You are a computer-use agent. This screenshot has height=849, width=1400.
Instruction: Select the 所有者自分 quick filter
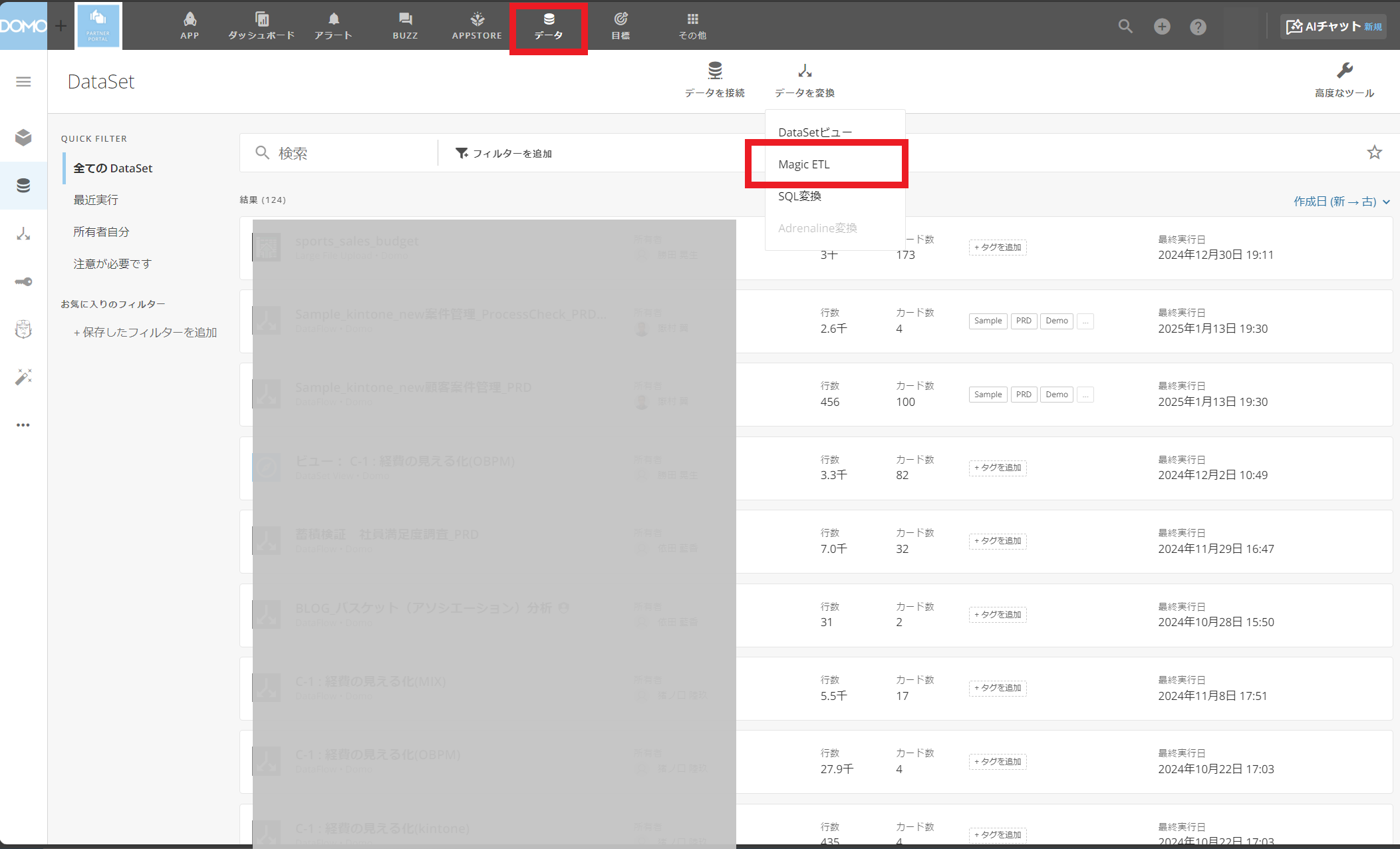tap(101, 232)
